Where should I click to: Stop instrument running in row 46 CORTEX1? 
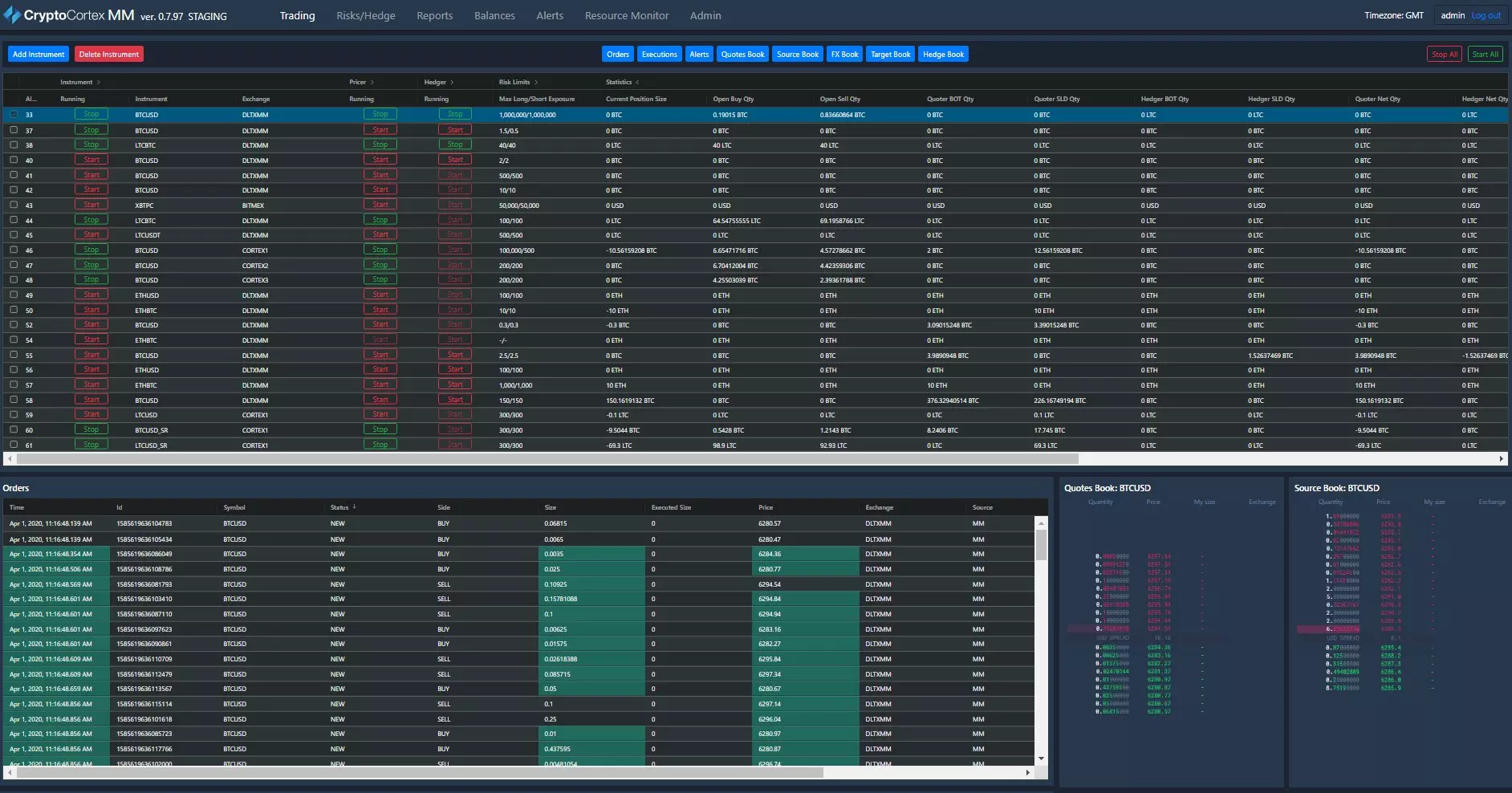[91, 250]
